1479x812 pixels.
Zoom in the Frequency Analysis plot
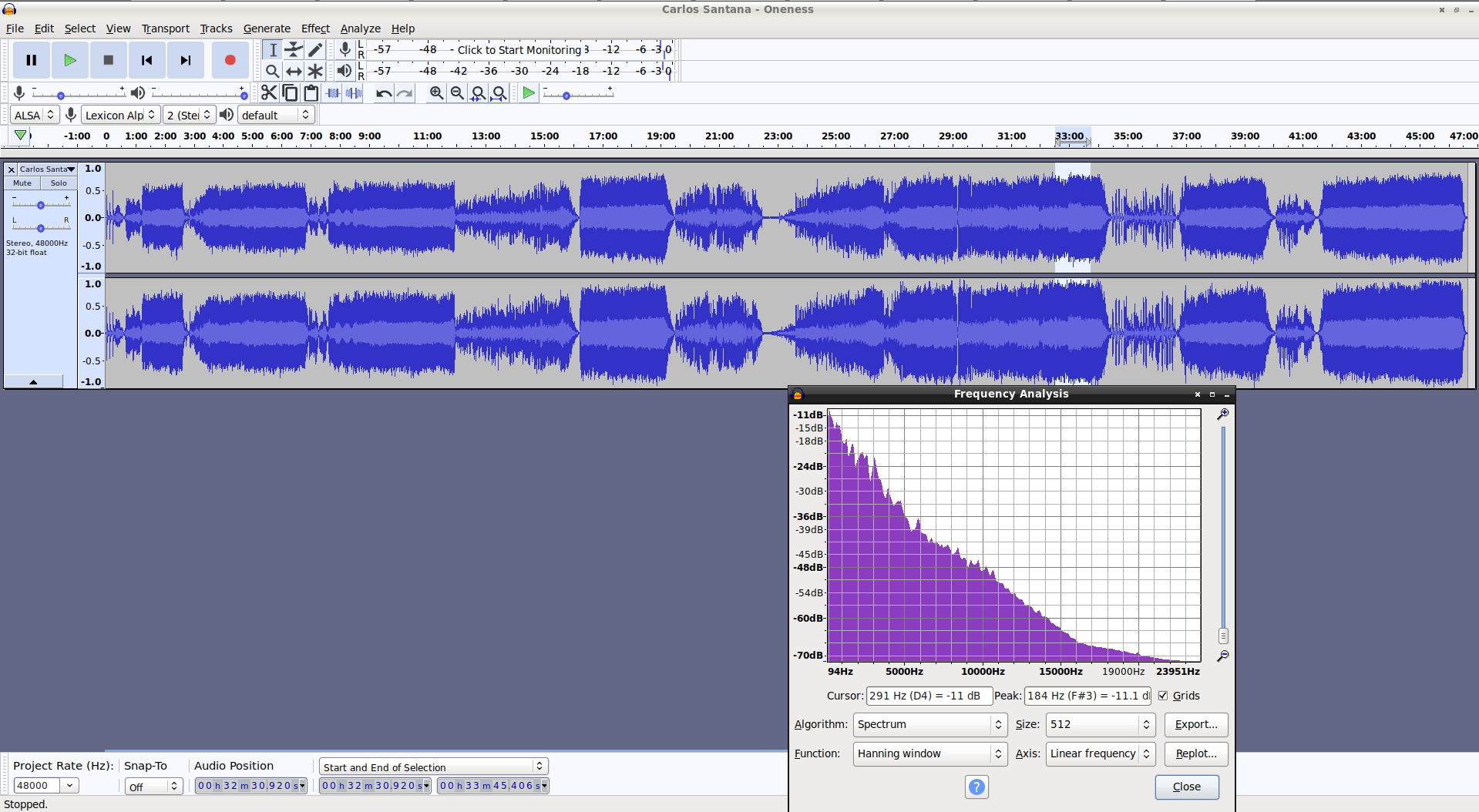tap(1223, 414)
